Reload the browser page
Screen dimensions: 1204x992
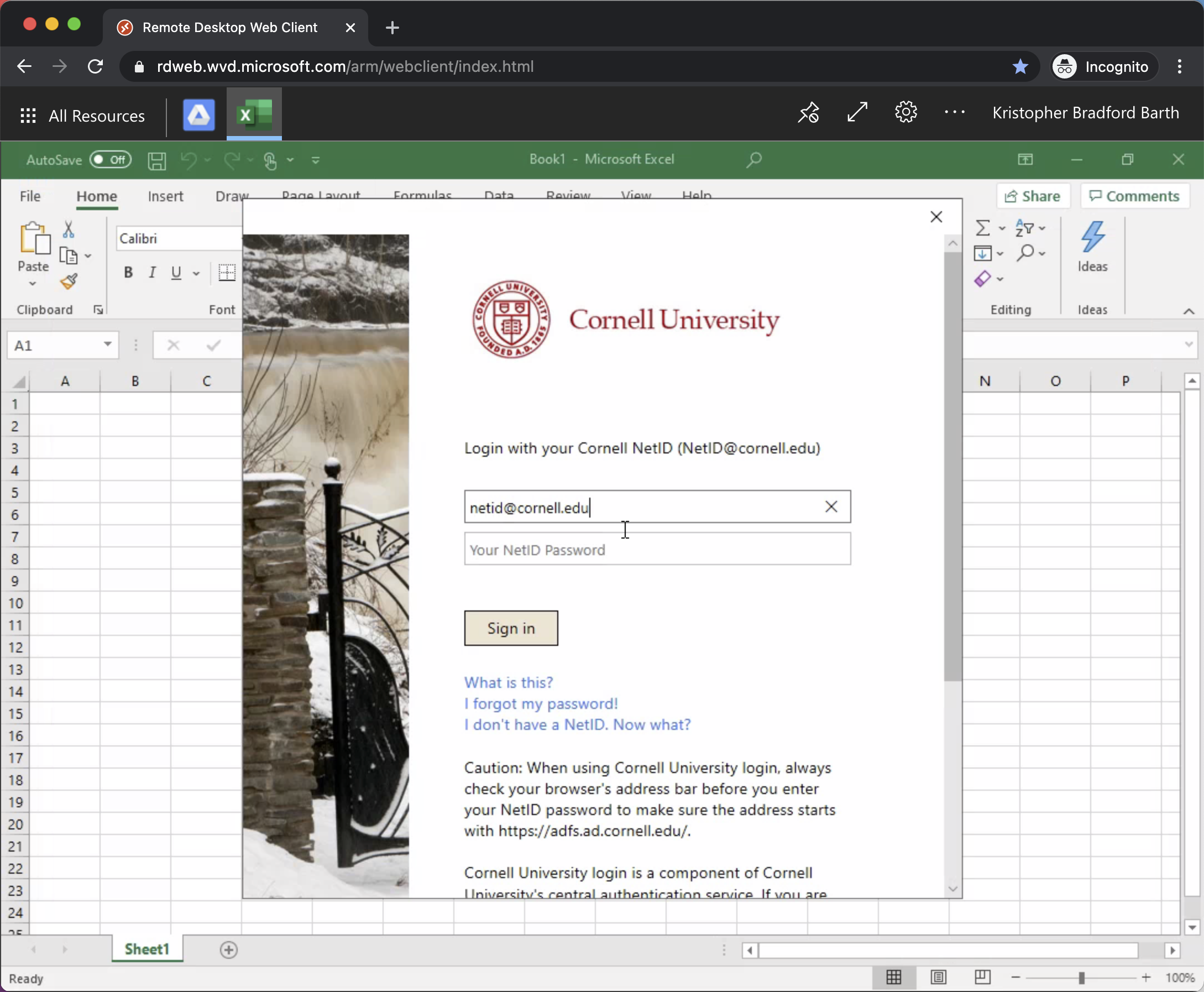coord(96,66)
